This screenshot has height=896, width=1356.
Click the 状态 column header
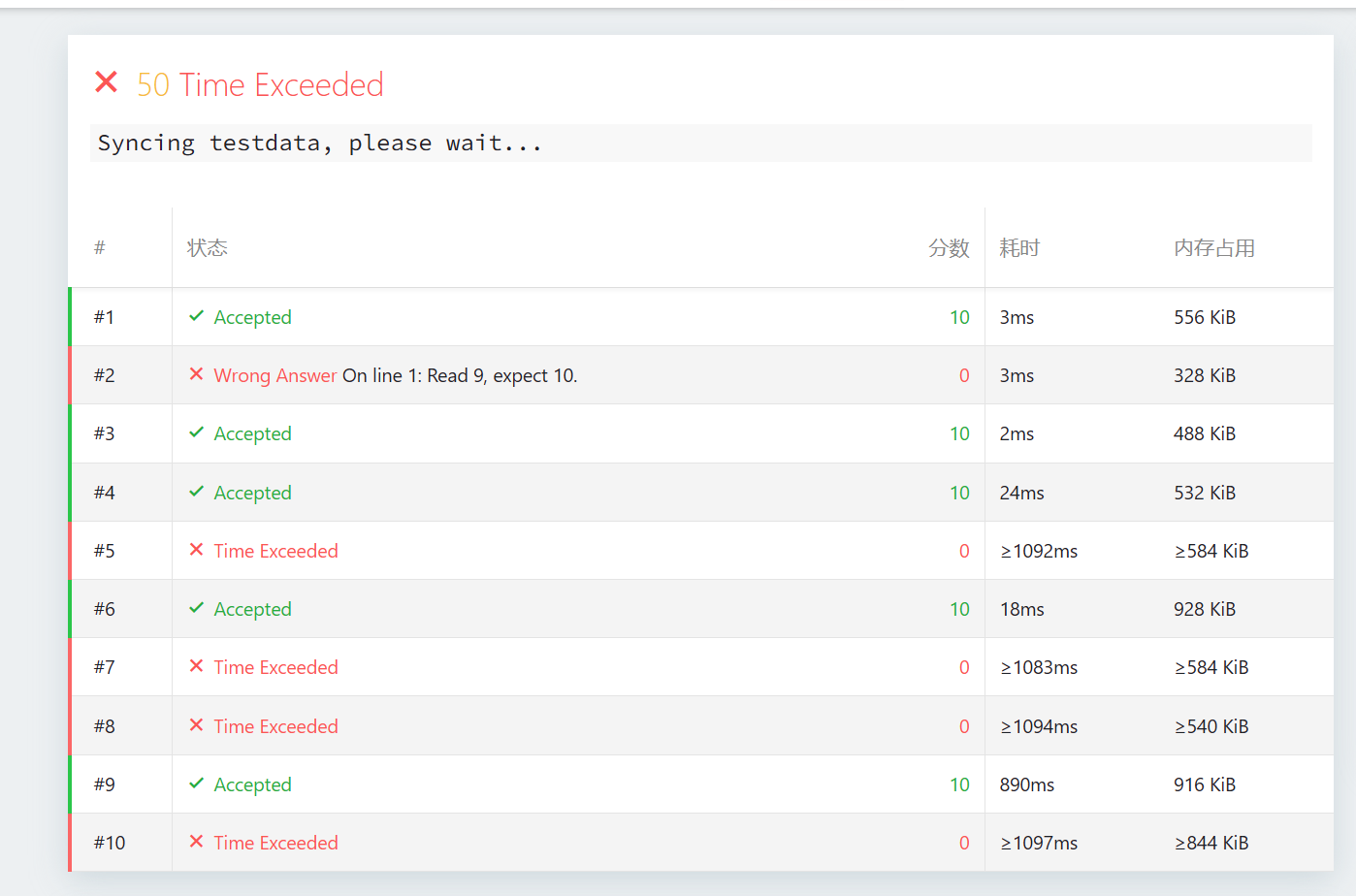tap(208, 248)
